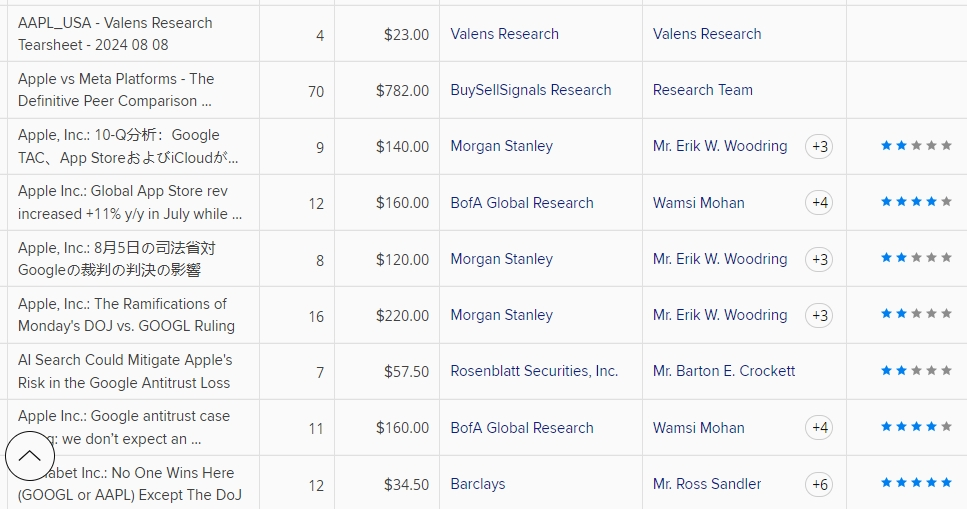Select Wamsi Mohan on Google antitrust case row
The image size is (967, 509).
pos(698,428)
